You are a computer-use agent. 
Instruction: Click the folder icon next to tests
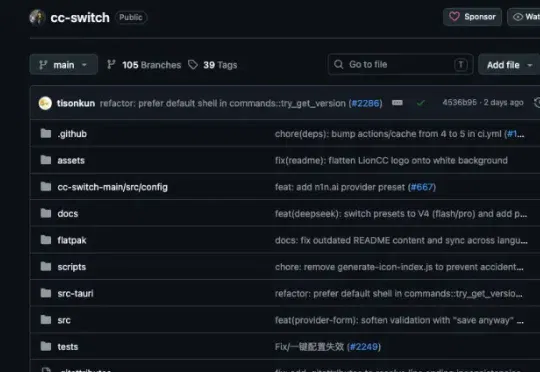(x=46, y=346)
